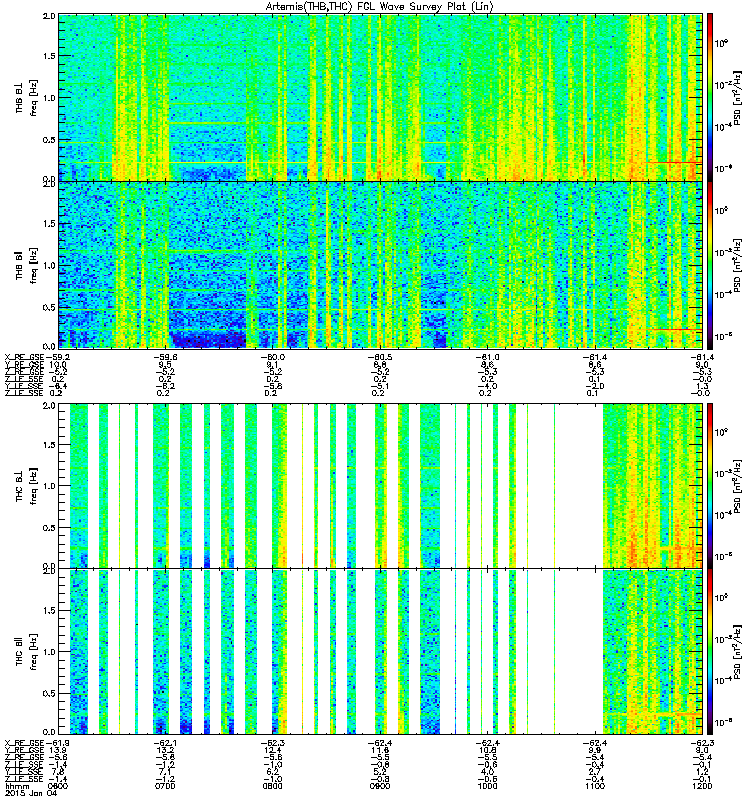Click the '1000' time axis label
Viewport: 750px width, 800px height.
487,786
